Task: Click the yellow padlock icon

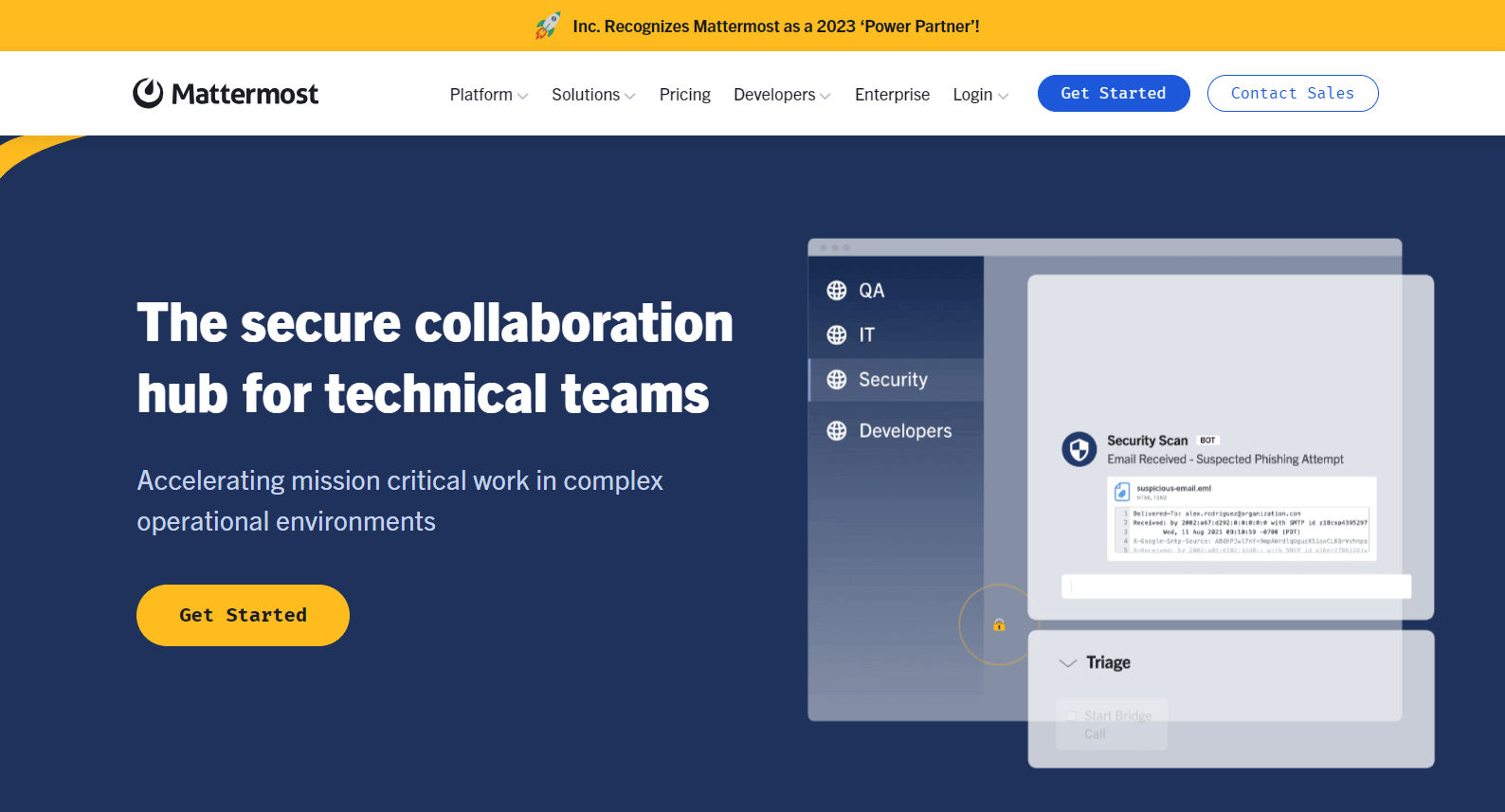Action: click(999, 624)
